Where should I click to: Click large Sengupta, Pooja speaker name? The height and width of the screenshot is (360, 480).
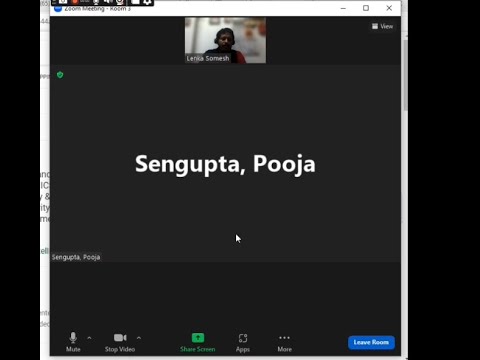[225, 164]
